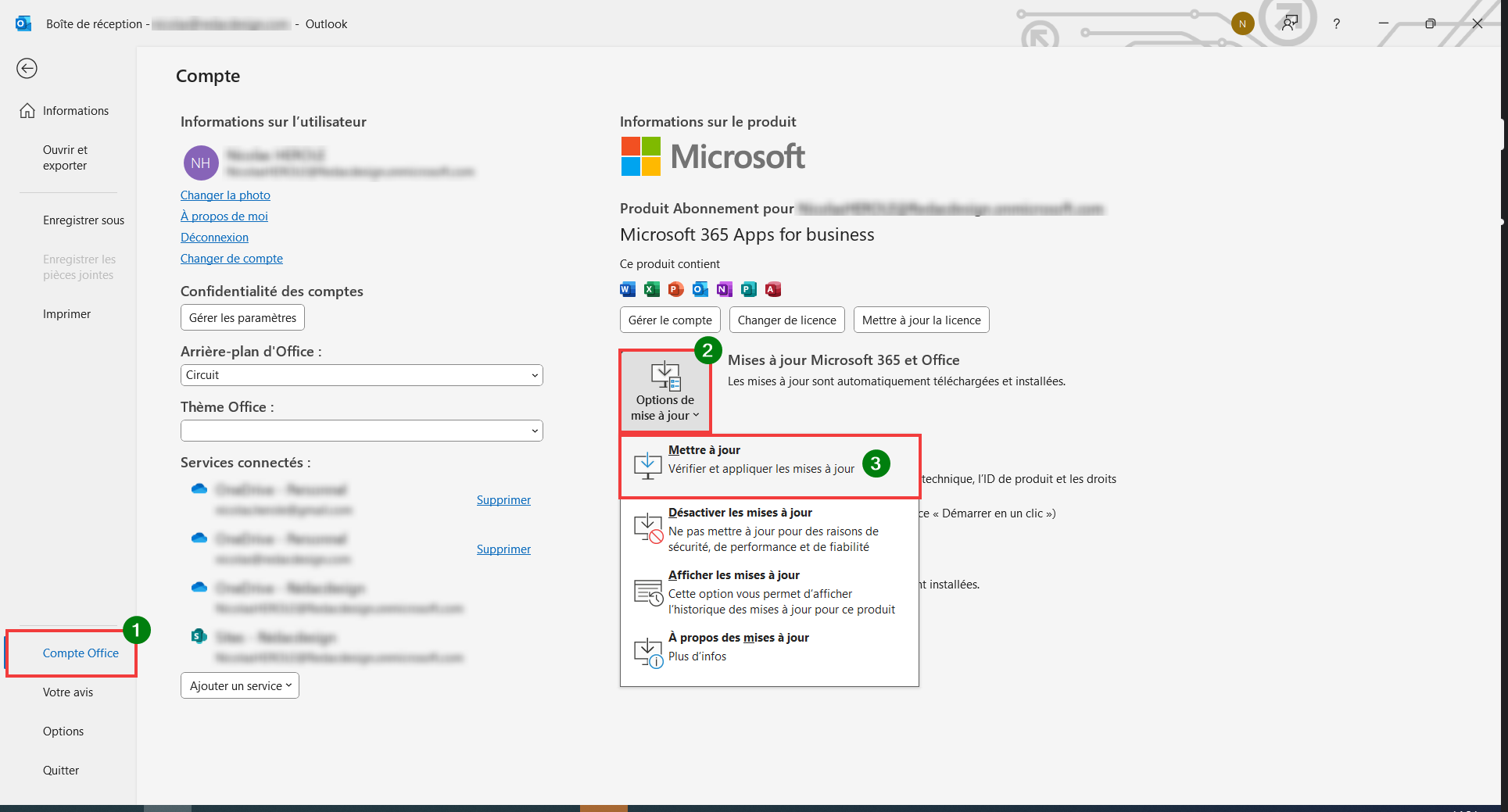Screen dimensions: 1508x812
Task: Select Enregistrer sous in sidebar
Action: point(68,220)
